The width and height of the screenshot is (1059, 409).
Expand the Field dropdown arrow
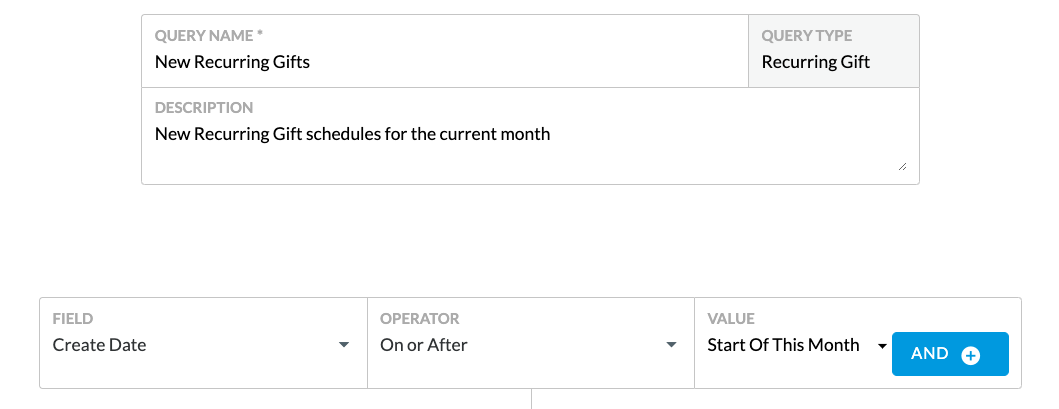pos(344,345)
